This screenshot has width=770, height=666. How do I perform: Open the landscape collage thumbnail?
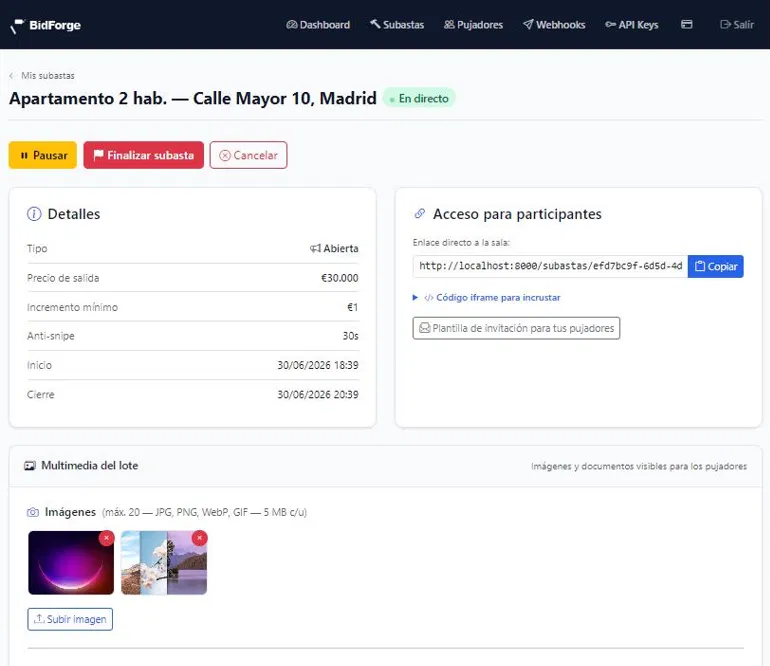click(x=164, y=563)
